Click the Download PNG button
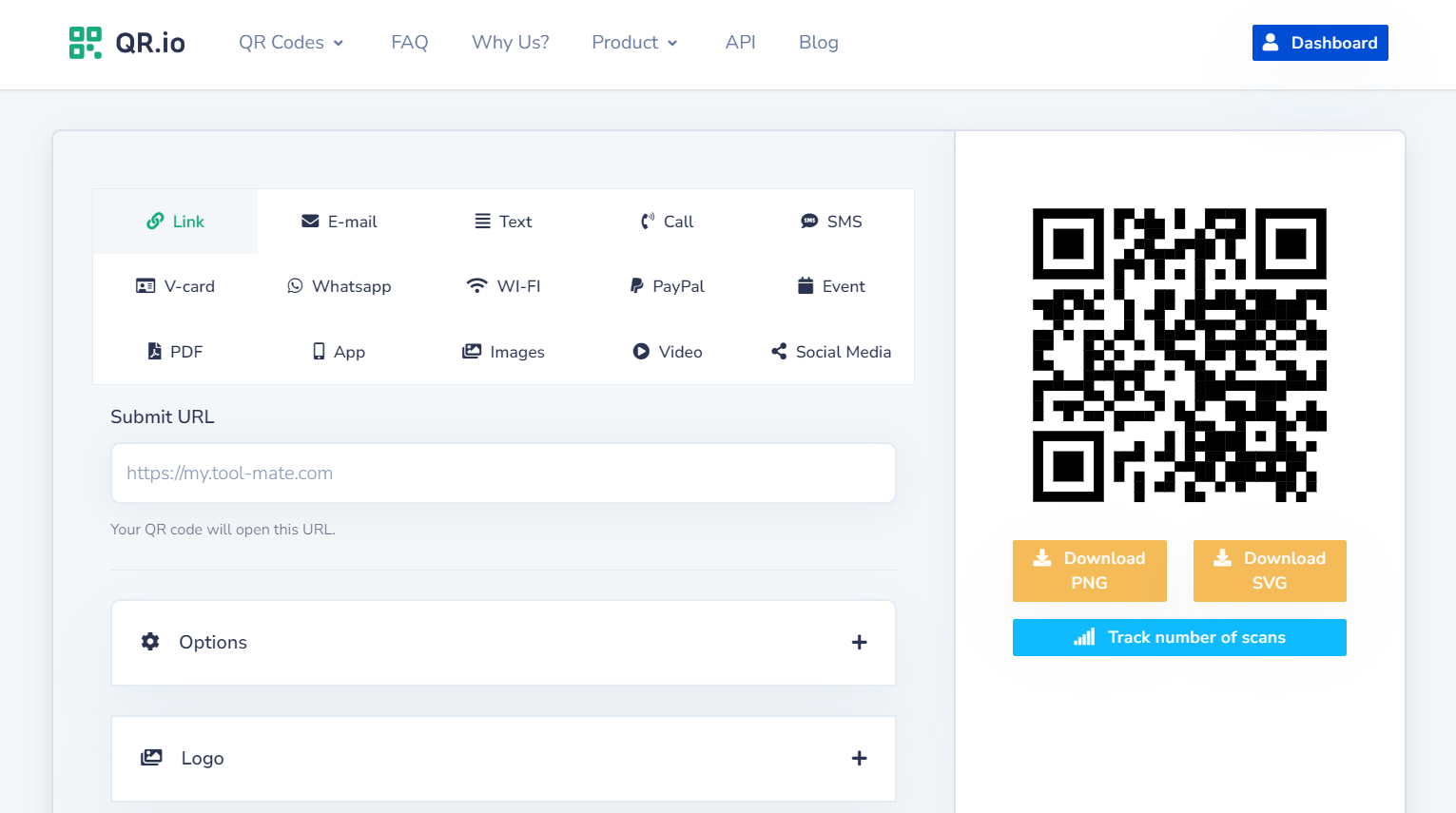Viewport: 1456px width, 813px height. (1090, 571)
